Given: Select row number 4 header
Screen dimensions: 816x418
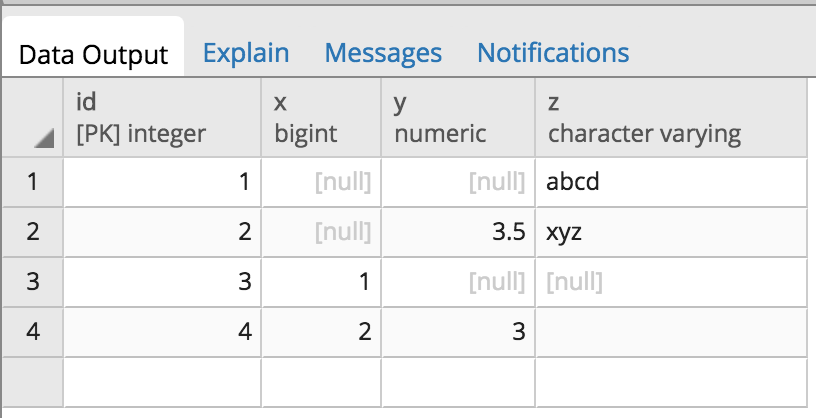Looking at the screenshot, I should click(x=32, y=331).
